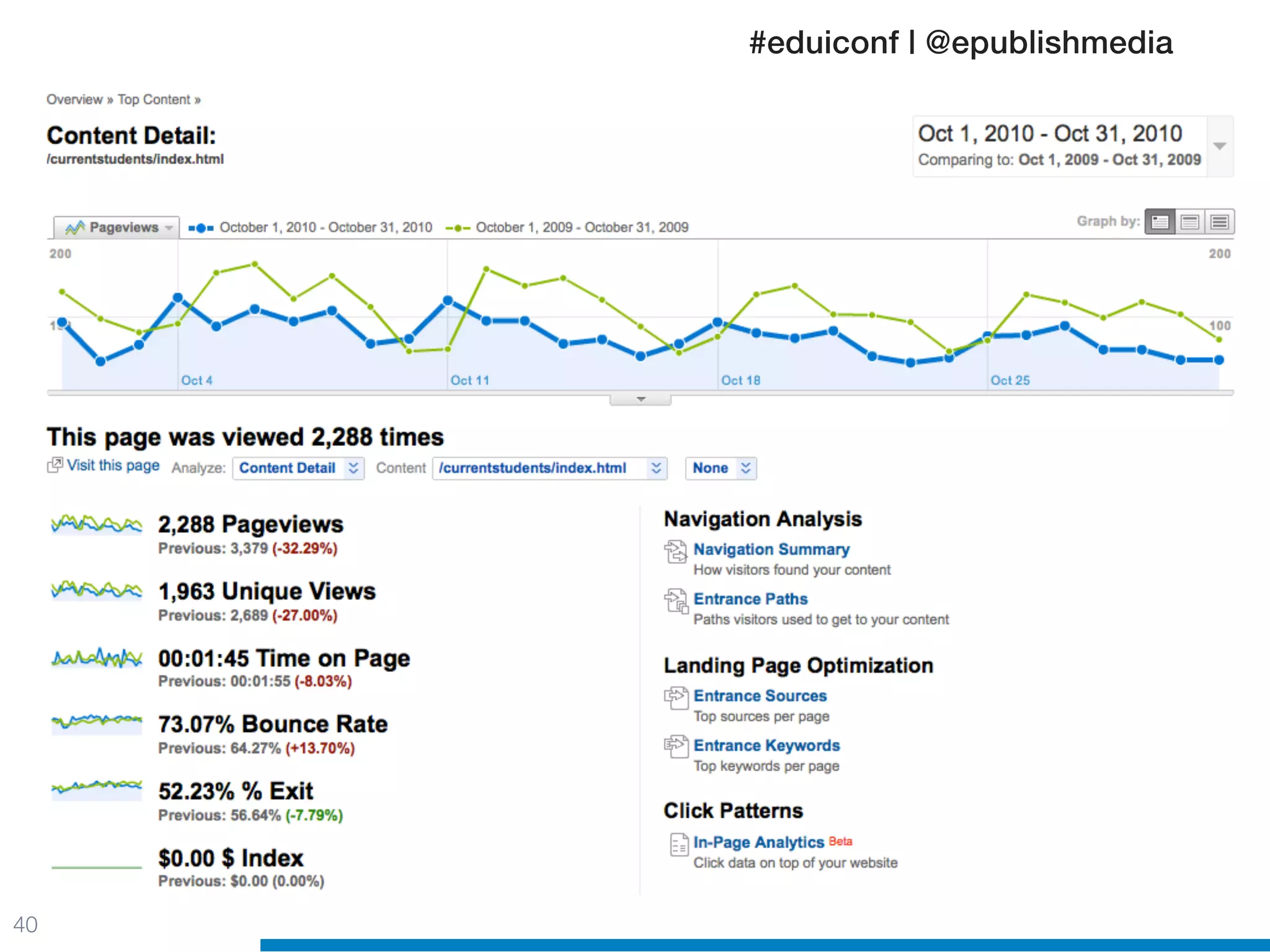Click the Entrance Sources icon
1270x952 pixels.
[676, 697]
